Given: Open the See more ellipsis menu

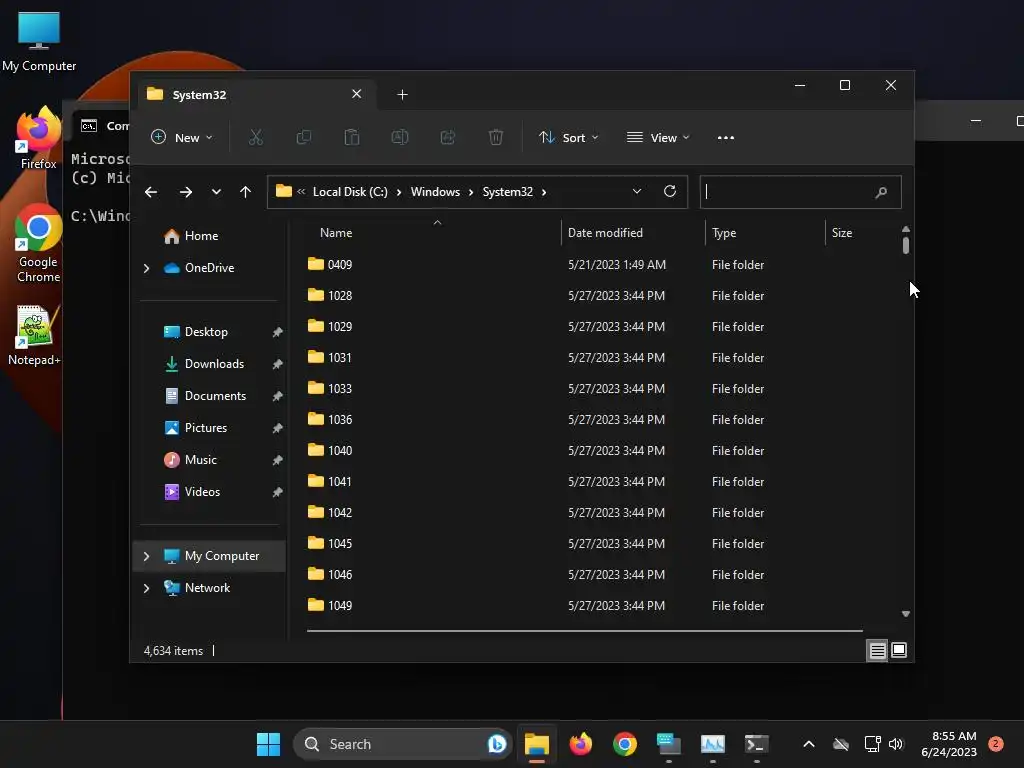Looking at the screenshot, I should [x=726, y=138].
